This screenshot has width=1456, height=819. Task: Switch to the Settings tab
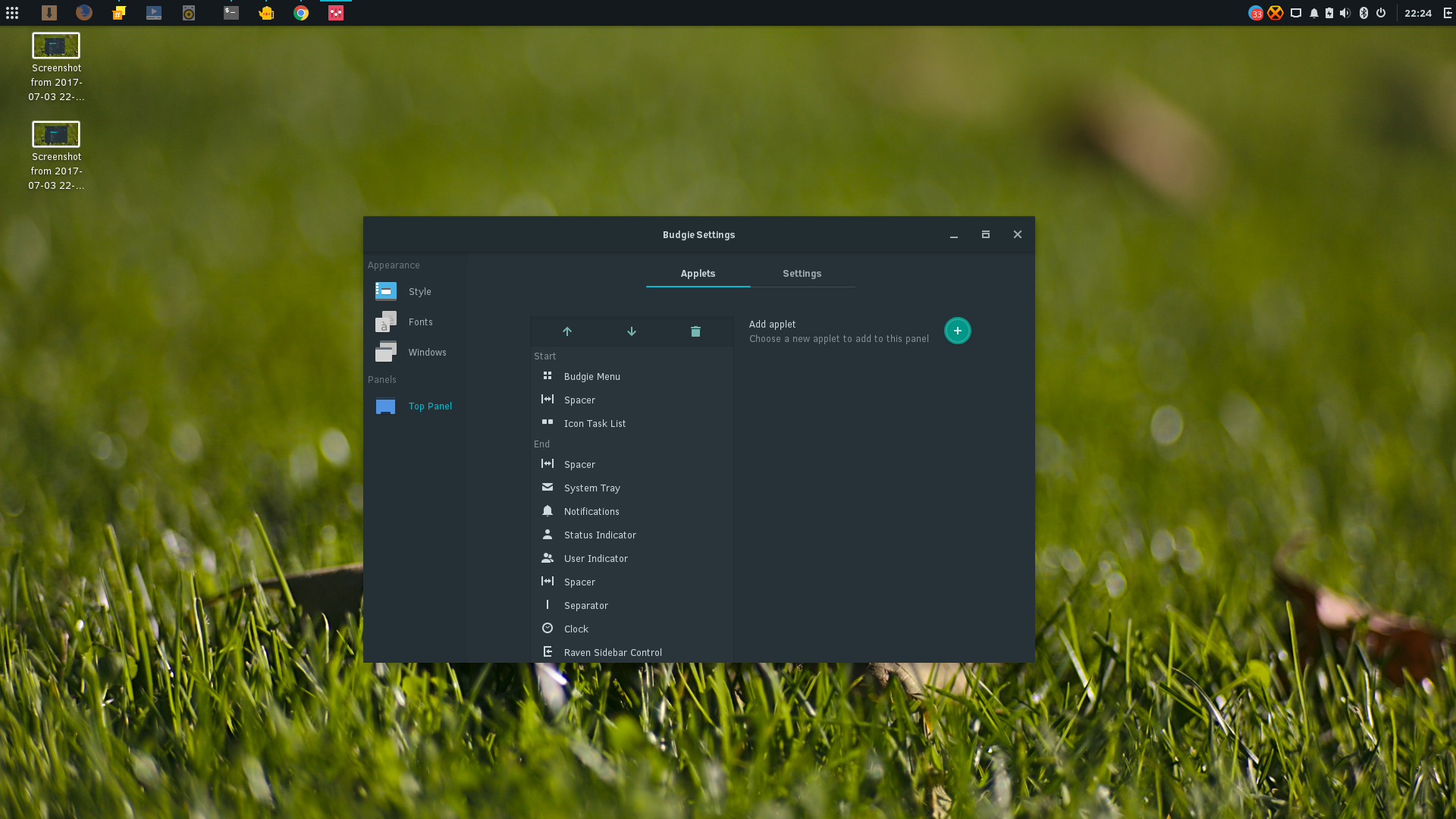pyautogui.click(x=802, y=274)
